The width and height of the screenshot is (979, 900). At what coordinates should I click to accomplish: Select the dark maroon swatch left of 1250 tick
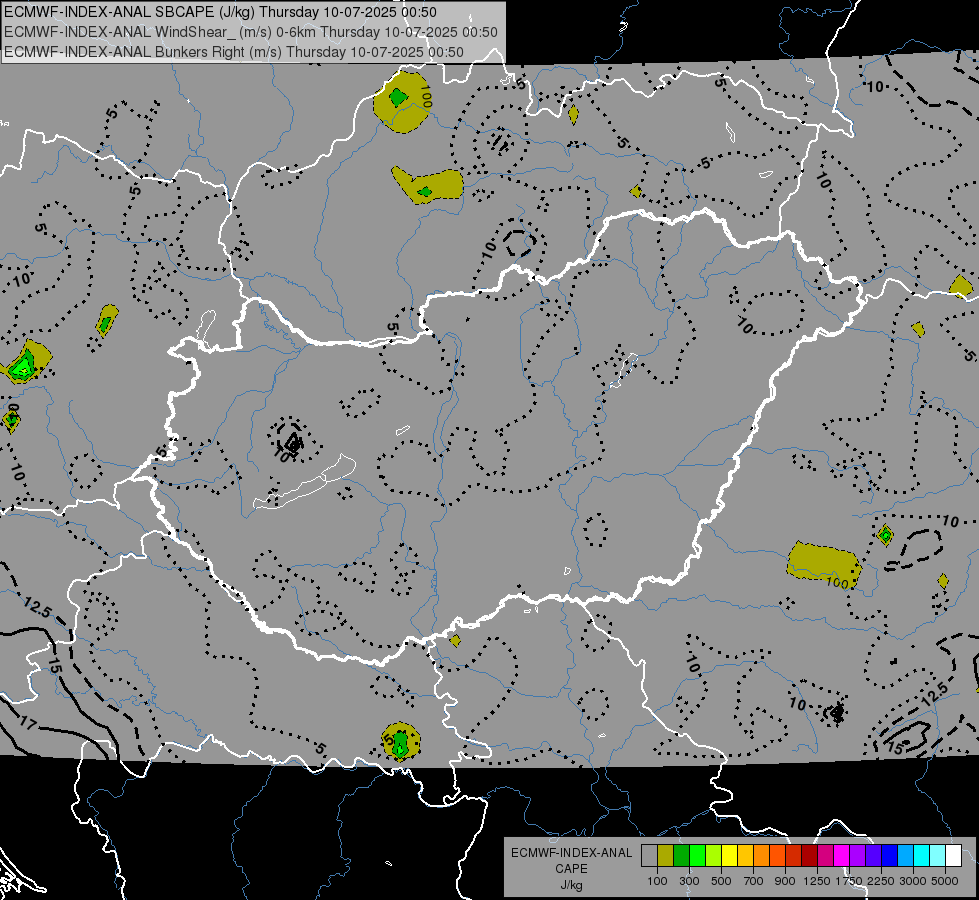pyautogui.click(x=810, y=855)
